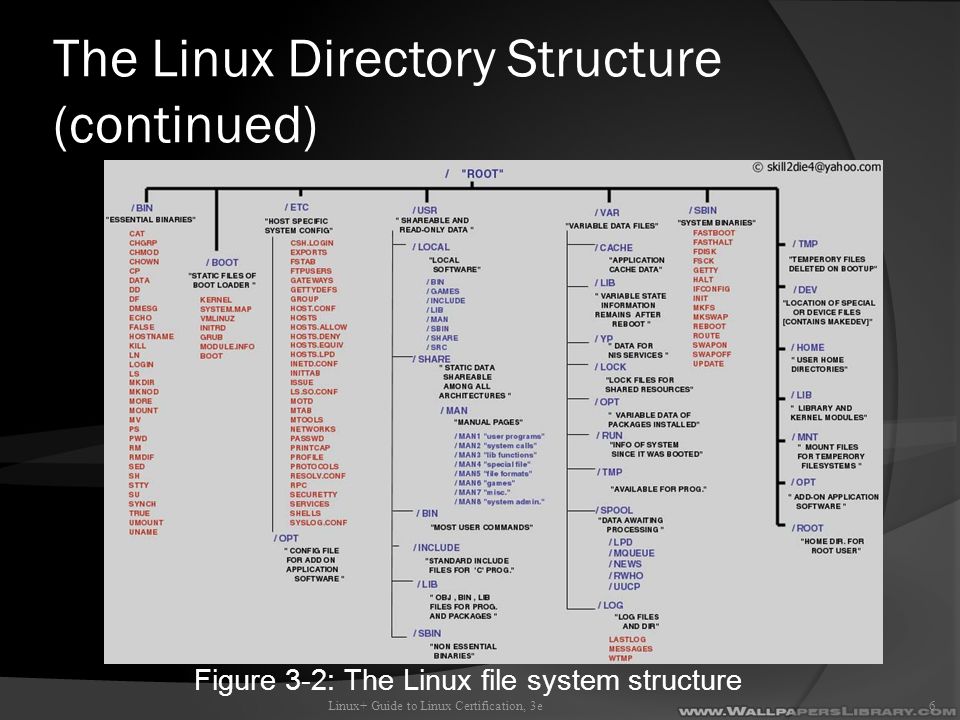Viewport: 960px width, 720px height.
Task: Click the KERNEL entry under /BOOT
Action: [216, 300]
